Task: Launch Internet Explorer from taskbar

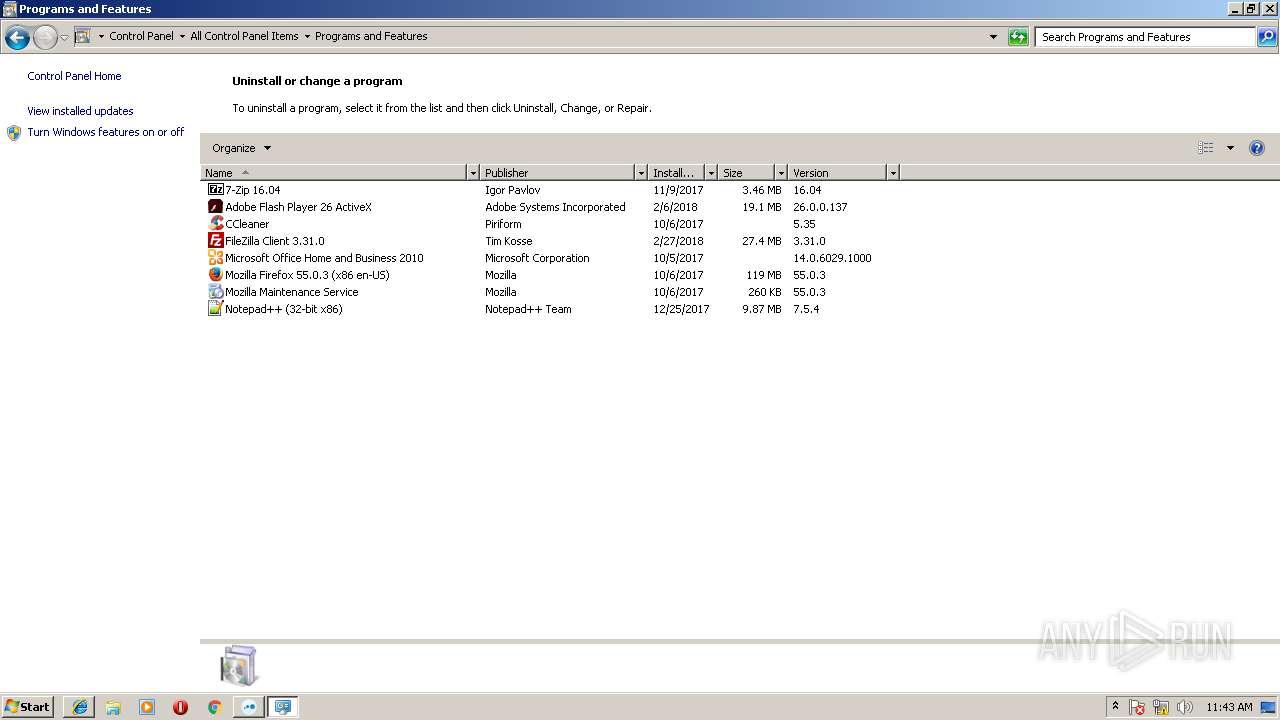Action: (x=80, y=707)
